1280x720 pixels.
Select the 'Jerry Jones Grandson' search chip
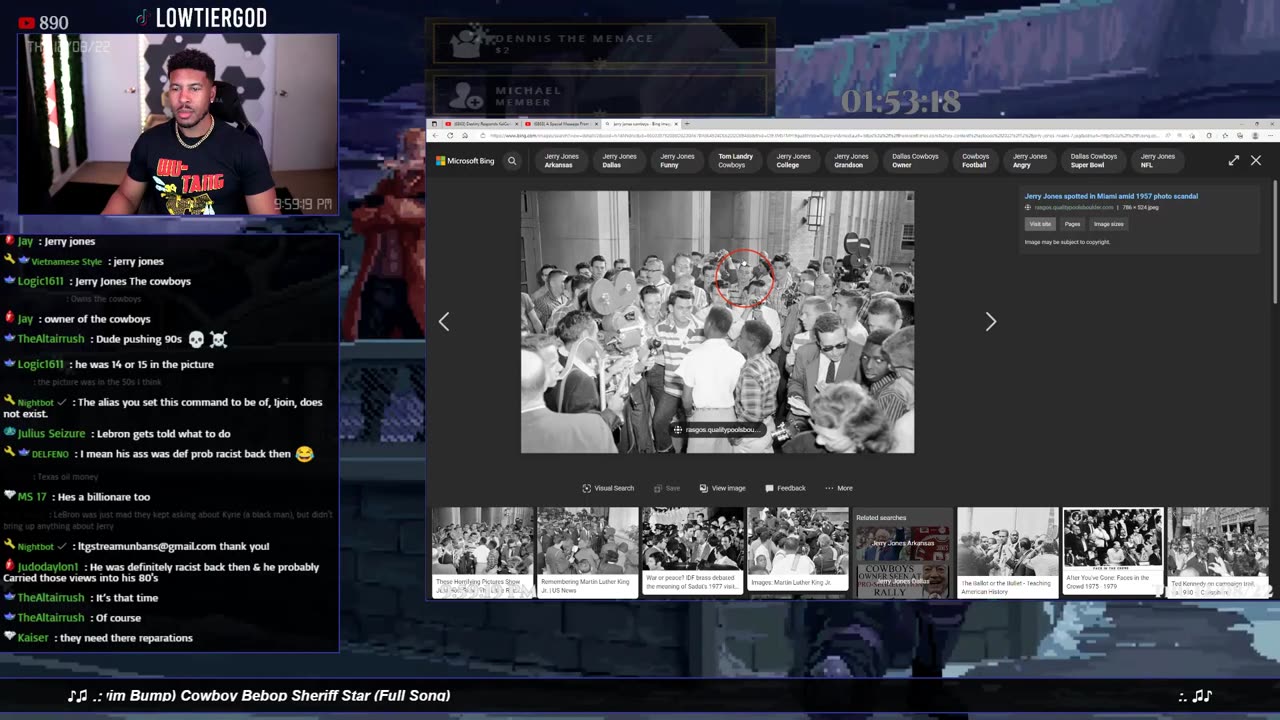[851, 160]
